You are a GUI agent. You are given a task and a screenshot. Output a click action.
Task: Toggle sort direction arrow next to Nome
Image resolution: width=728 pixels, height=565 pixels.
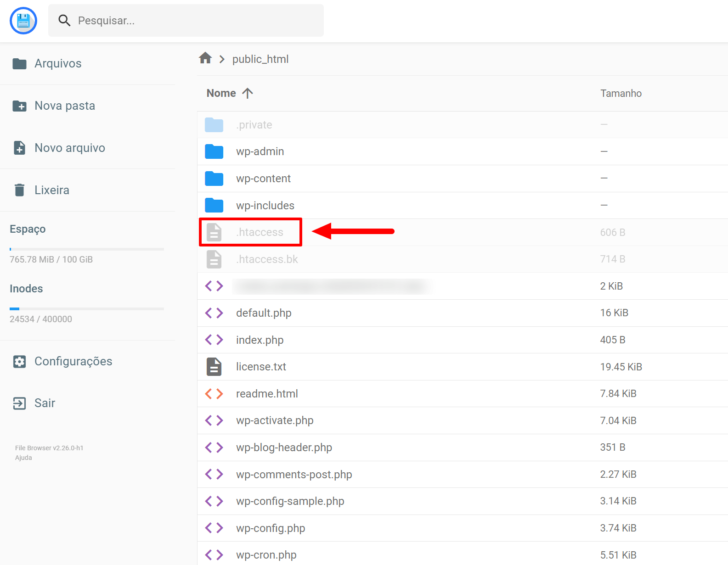pyautogui.click(x=247, y=93)
